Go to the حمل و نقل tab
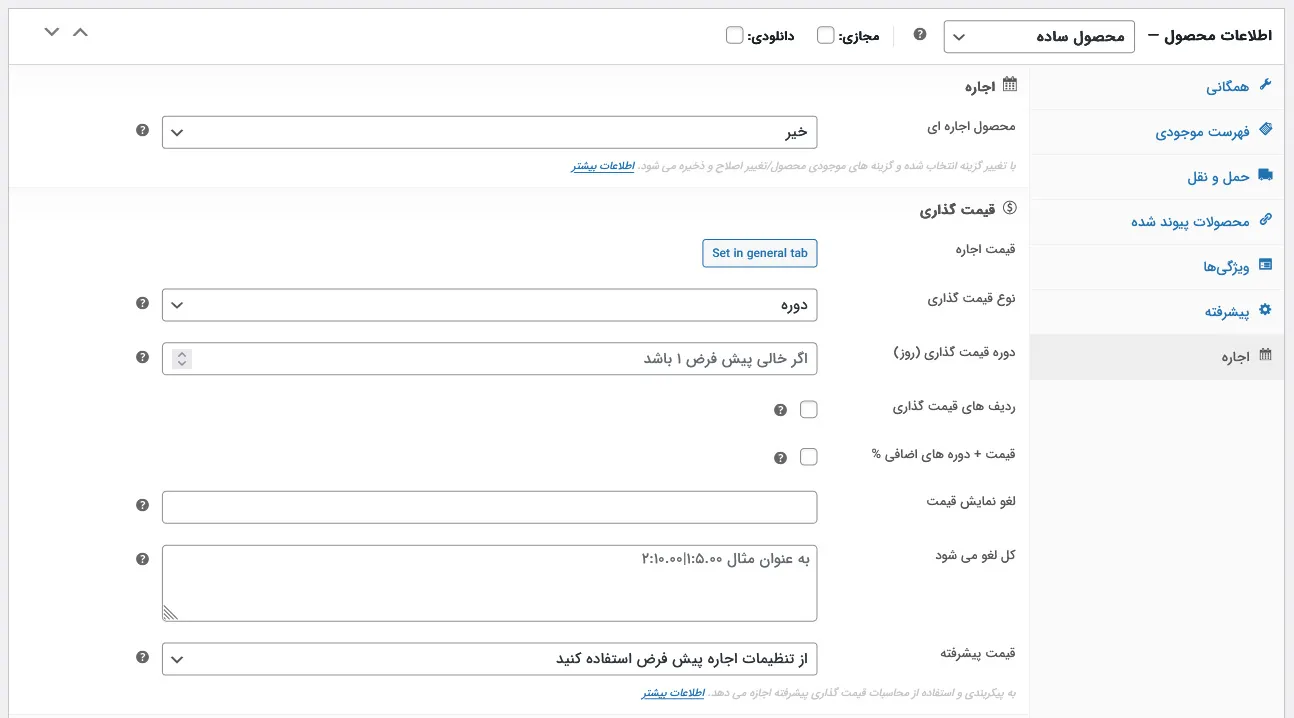The width and height of the screenshot is (1294, 718). pos(1157,177)
